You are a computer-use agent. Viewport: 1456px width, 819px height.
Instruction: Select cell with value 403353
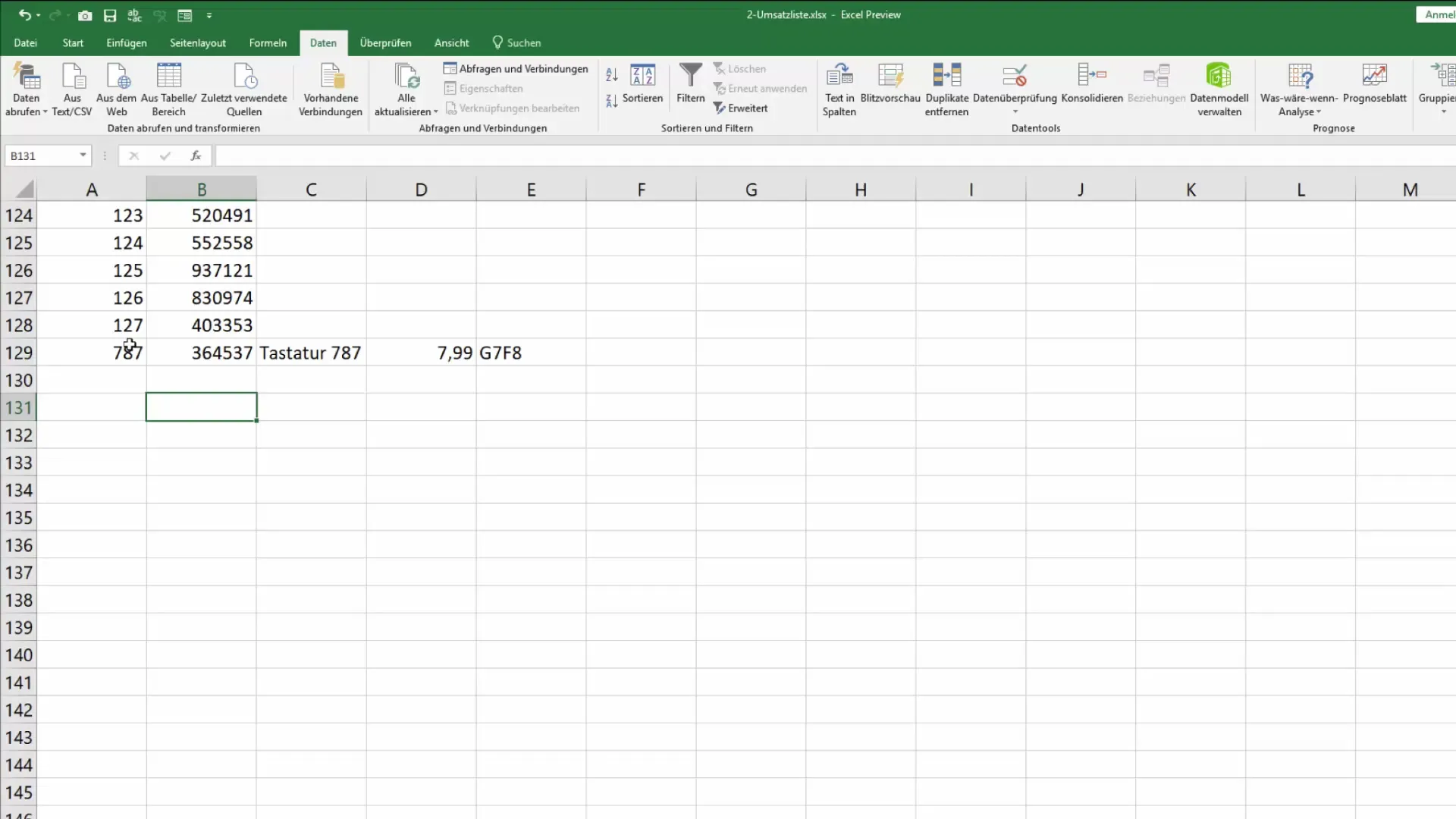(x=202, y=325)
